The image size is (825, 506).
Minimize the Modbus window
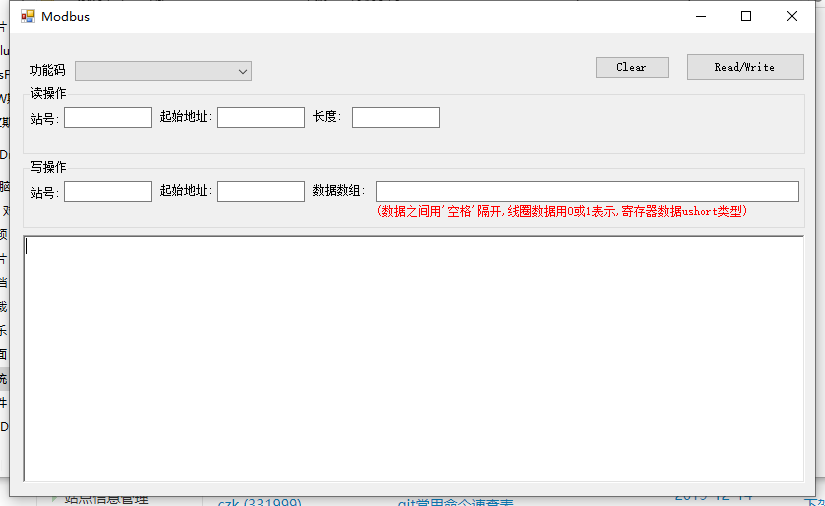pos(701,16)
